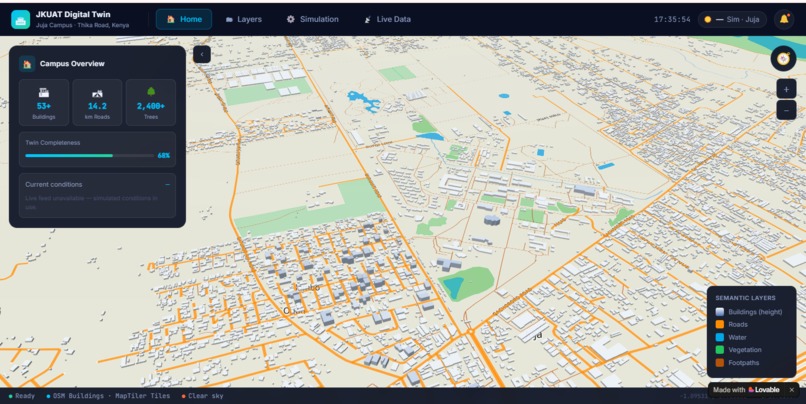
Task: Click the Clear sky status entry
Action: tap(202, 396)
